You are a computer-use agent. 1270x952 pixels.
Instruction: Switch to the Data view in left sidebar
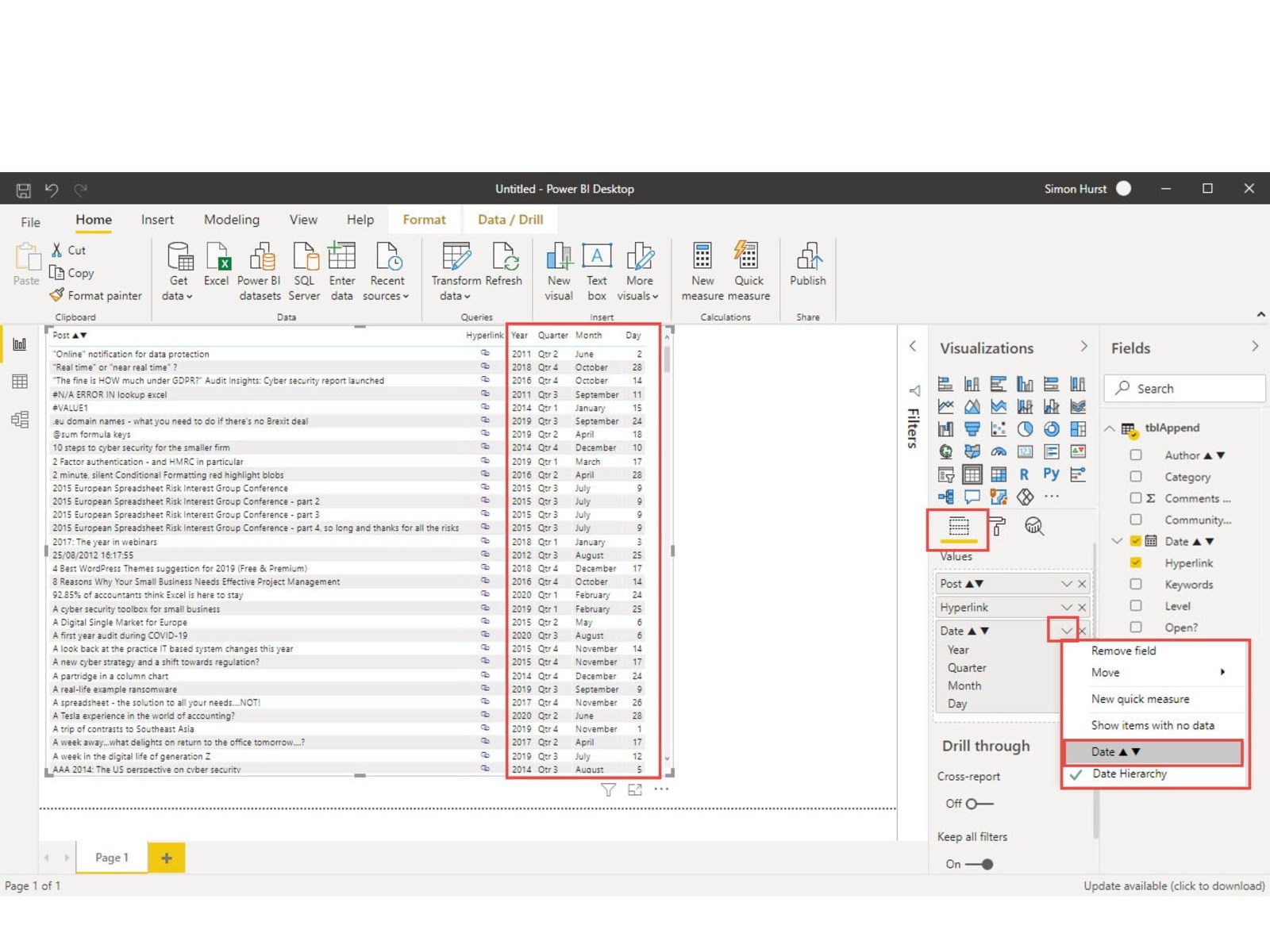pos(20,382)
